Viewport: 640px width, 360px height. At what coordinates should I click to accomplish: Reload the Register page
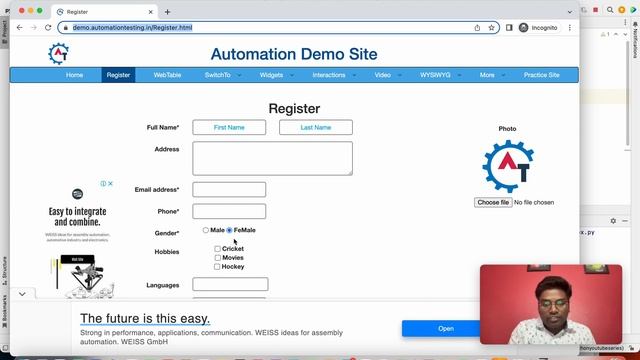pyautogui.click(x=48, y=28)
